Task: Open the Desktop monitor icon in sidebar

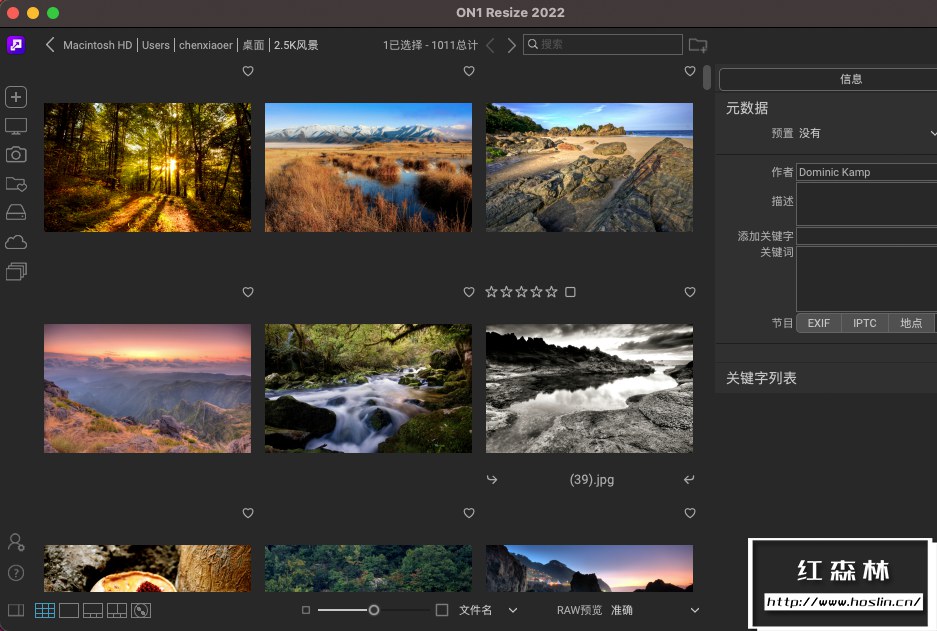Action: [x=16, y=126]
